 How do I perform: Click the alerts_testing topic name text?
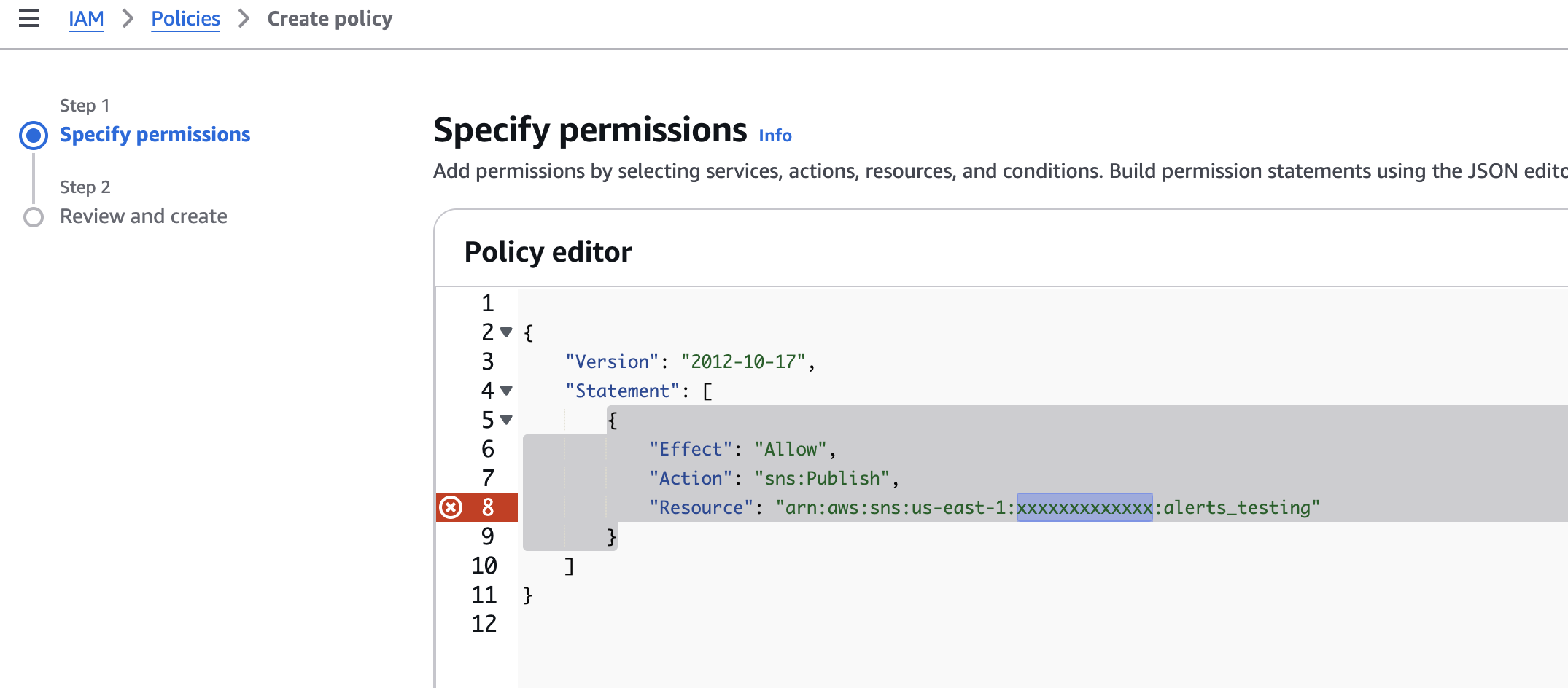point(1236,507)
